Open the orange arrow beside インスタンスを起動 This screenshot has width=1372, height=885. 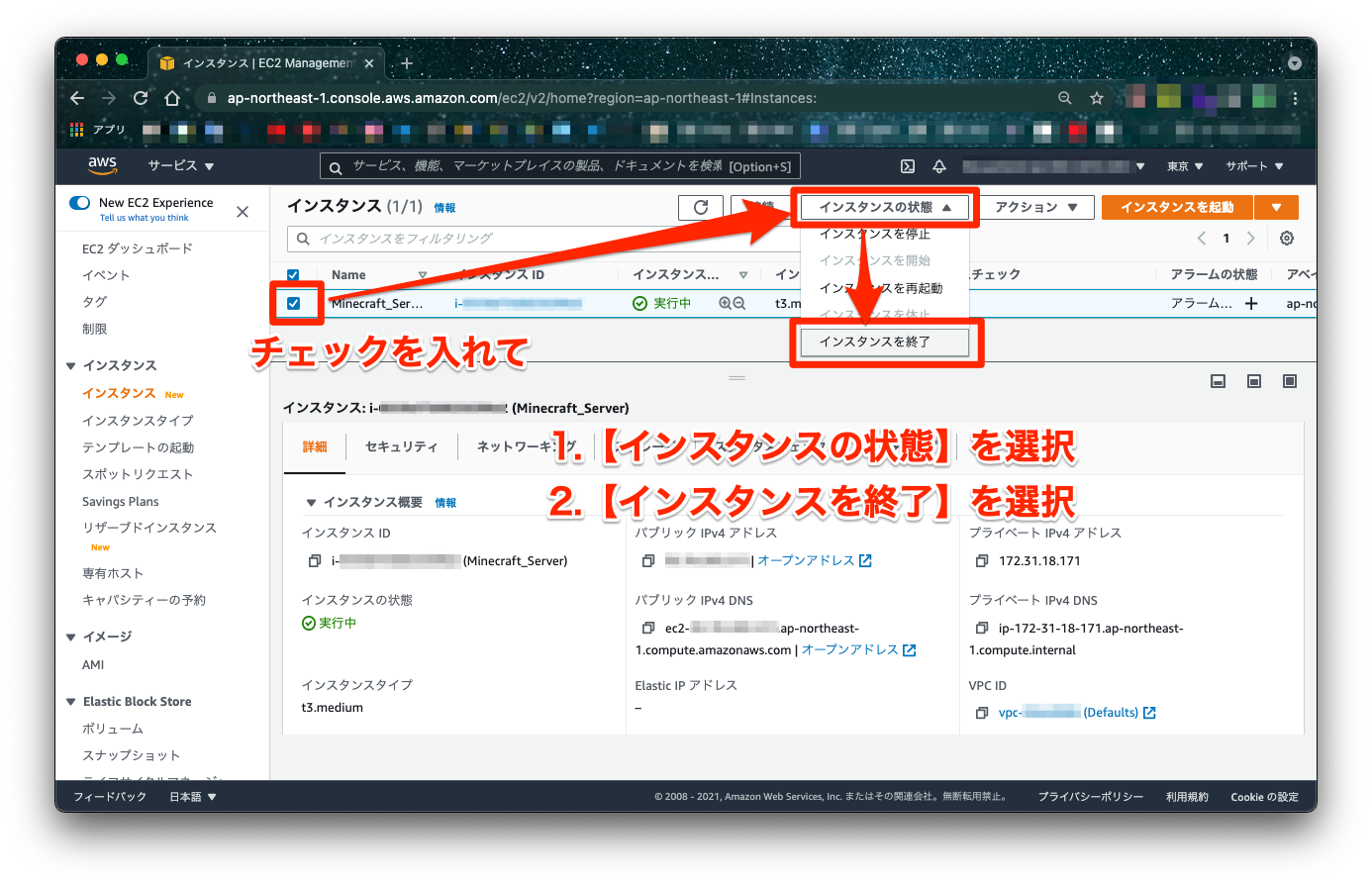click(1277, 207)
